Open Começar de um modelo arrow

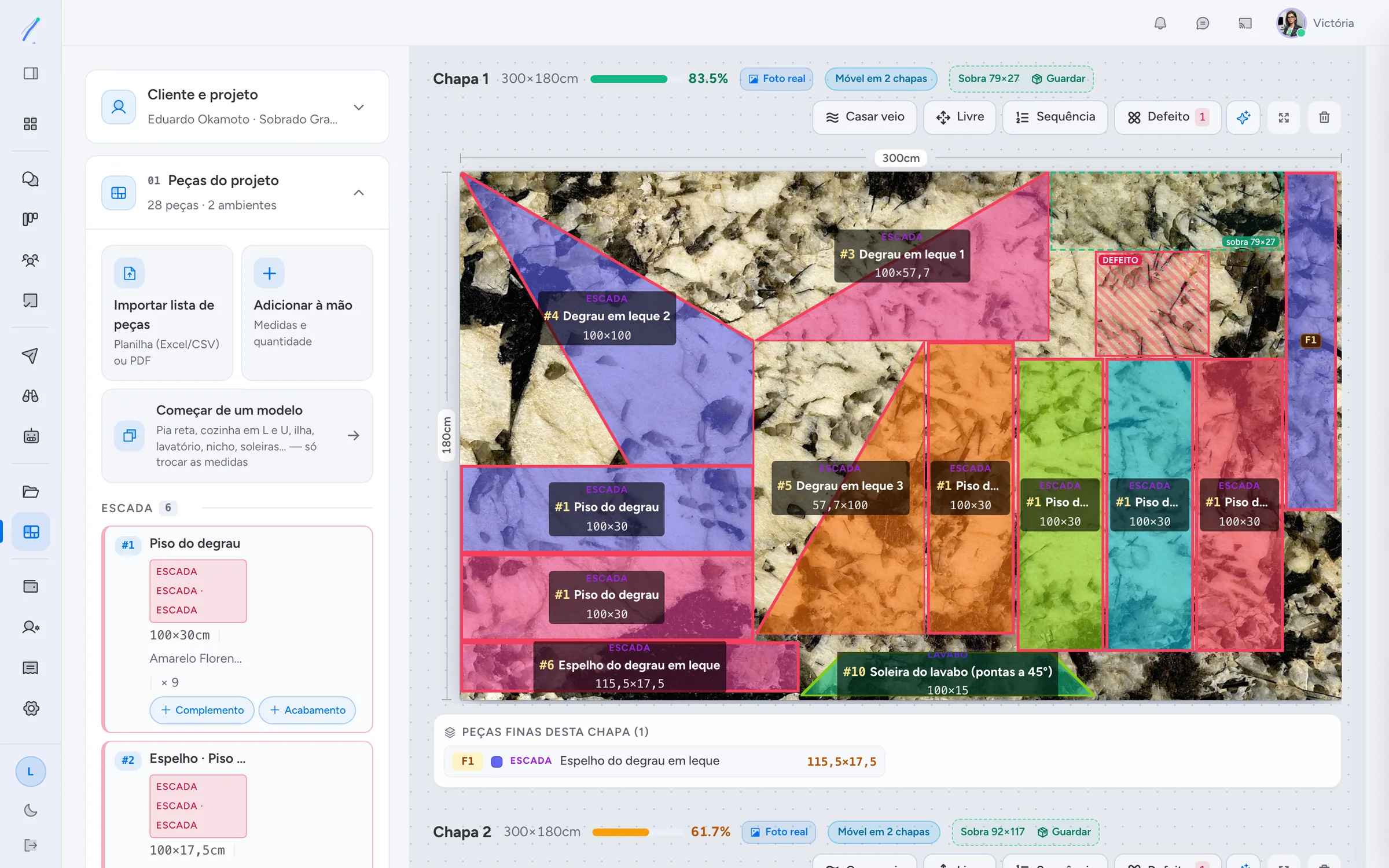pyautogui.click(x=354, y=435)
